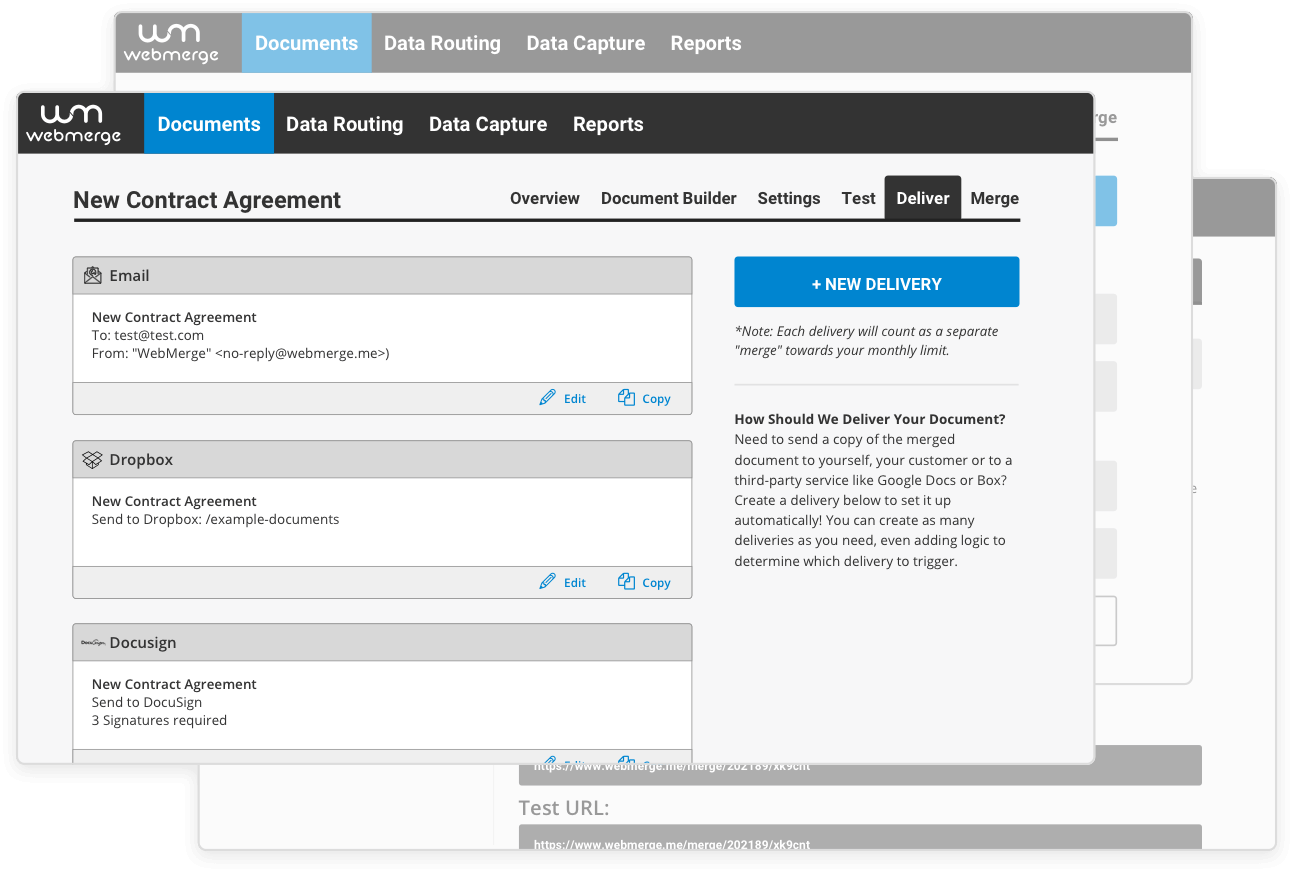Click the monthly limit note under New Delivery

(x=866, y=341)
